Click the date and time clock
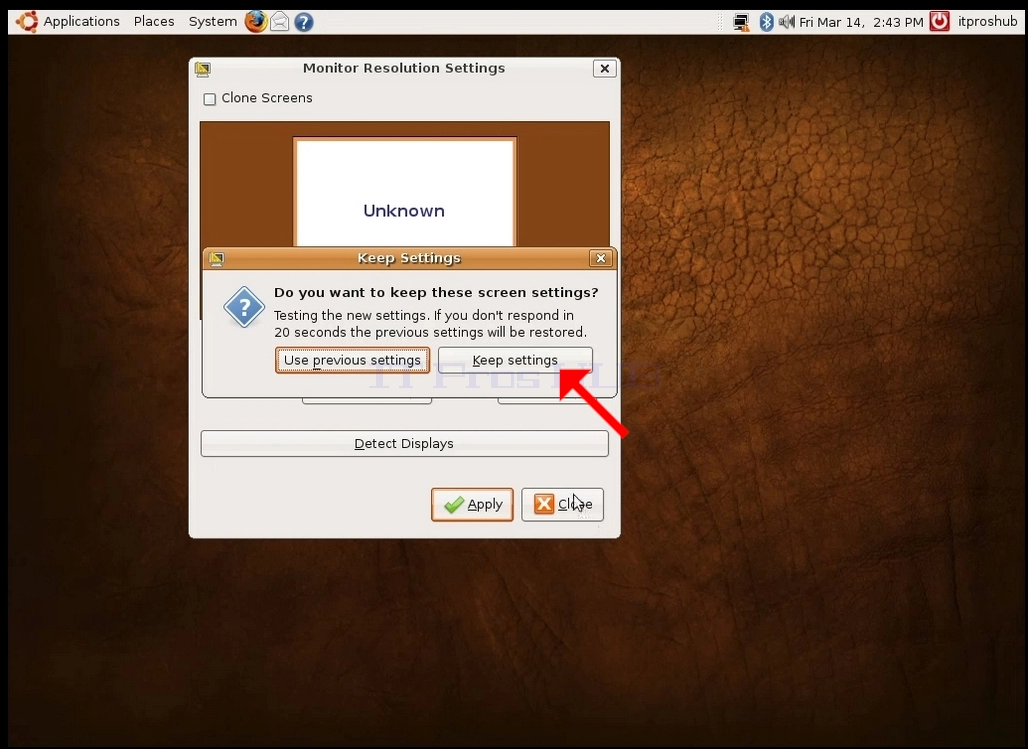The image size is (1028, 749). pyautogui.click(x=861, y=22)
